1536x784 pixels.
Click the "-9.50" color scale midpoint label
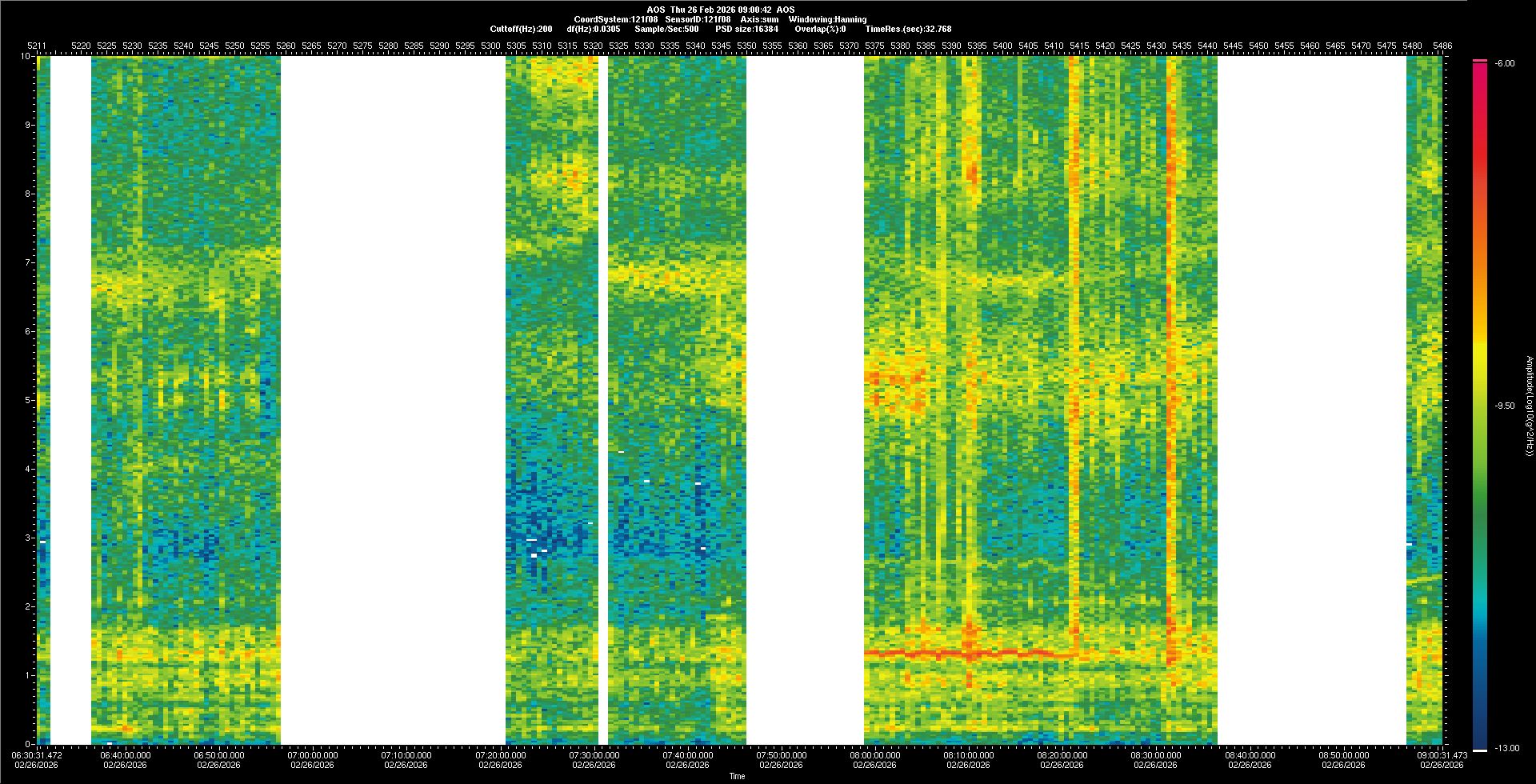click(1503, 406)
